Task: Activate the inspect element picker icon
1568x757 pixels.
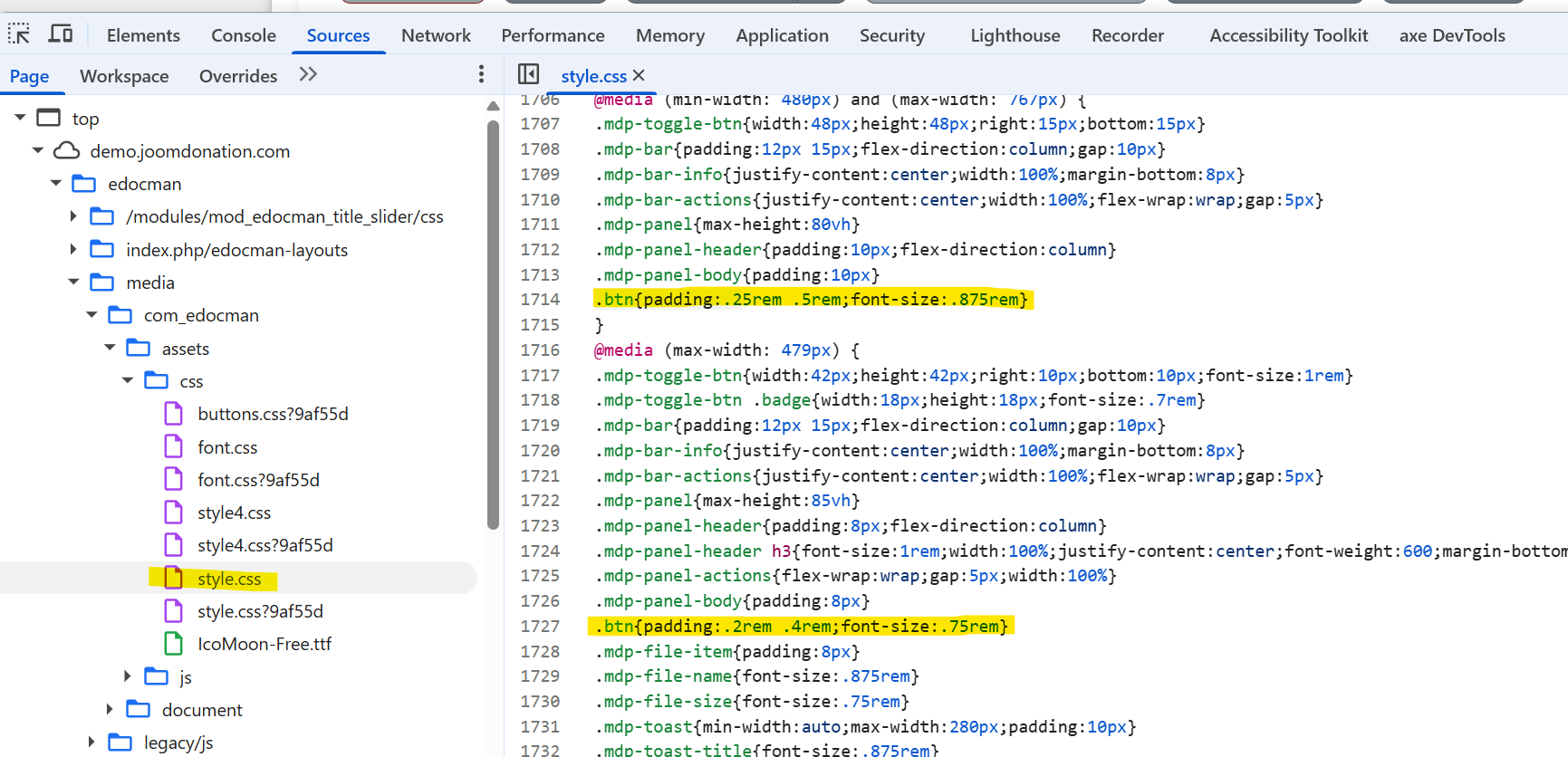Action: (x=19, y=34)
